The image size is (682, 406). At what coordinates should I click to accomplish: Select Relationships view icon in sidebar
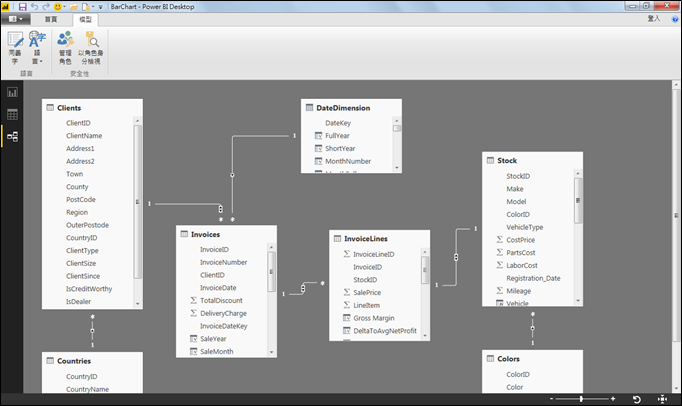point(13,136)
